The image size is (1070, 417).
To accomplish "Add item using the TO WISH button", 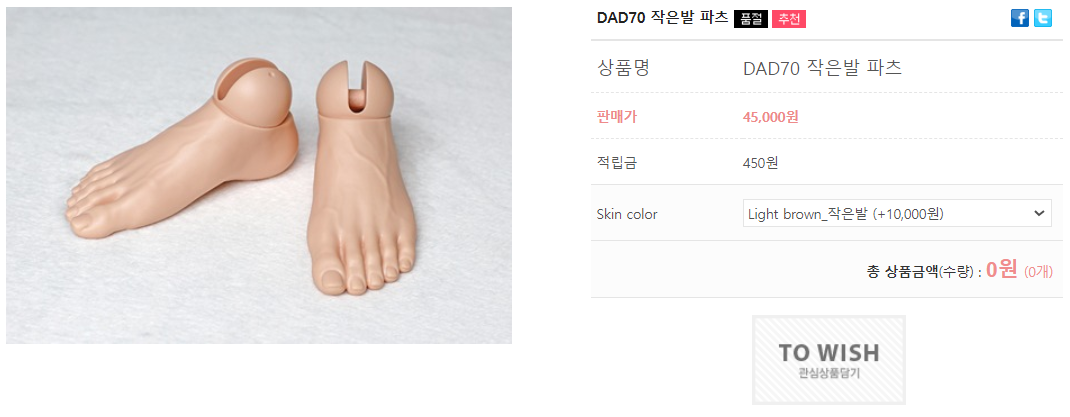I will 828,360.
